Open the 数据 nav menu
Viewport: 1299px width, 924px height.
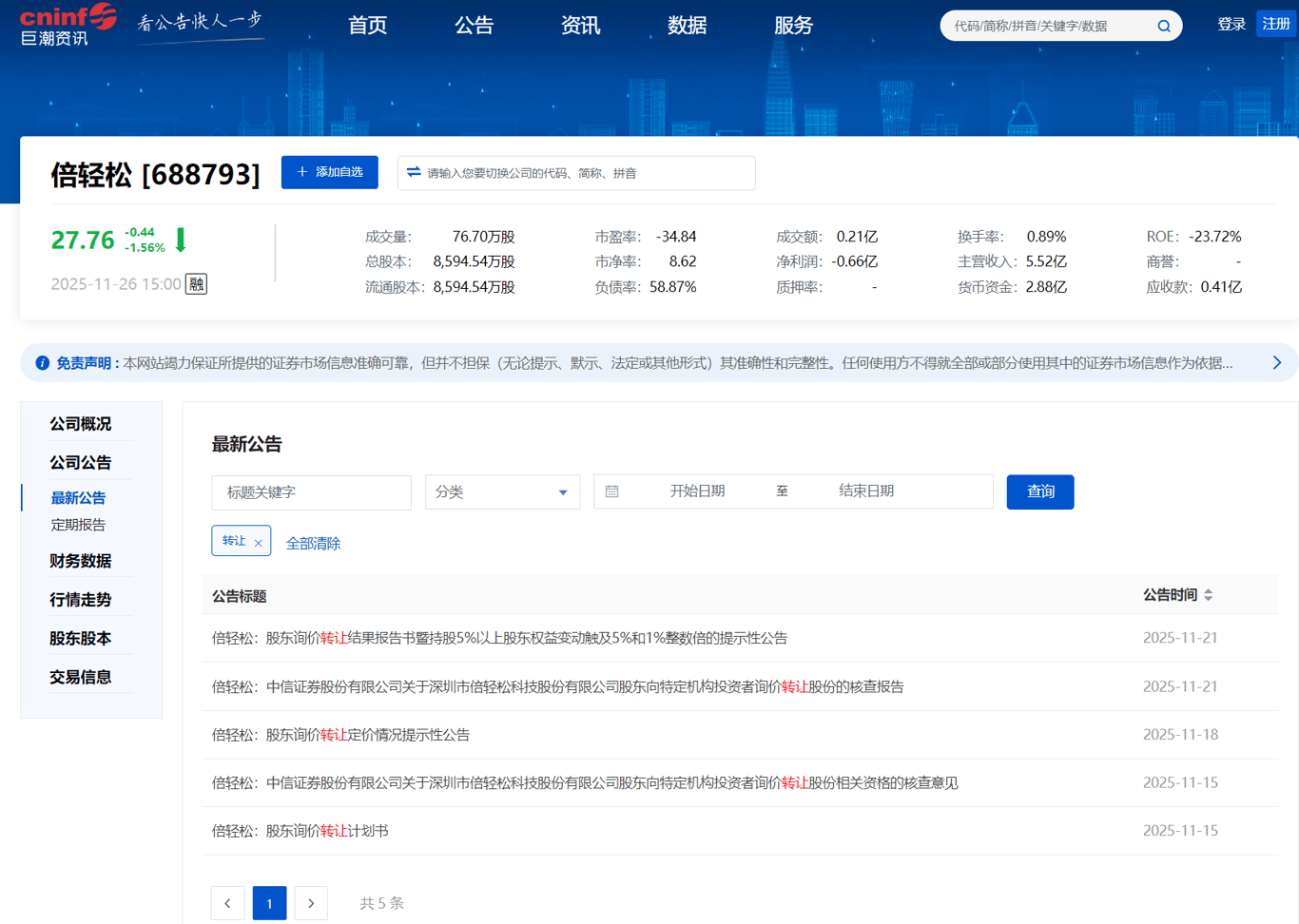688,26
